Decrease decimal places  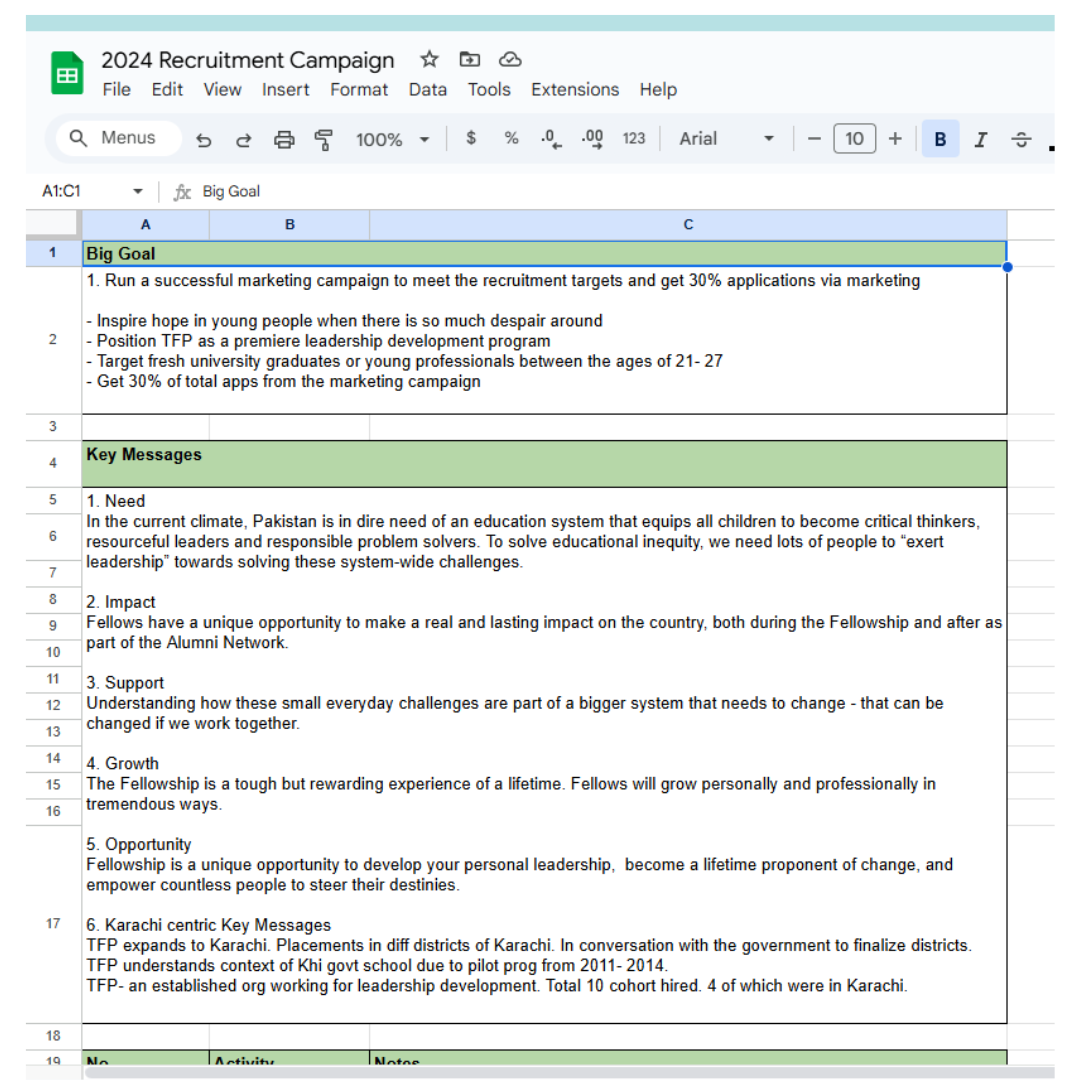pyautogui.click(x=551, y=139)
